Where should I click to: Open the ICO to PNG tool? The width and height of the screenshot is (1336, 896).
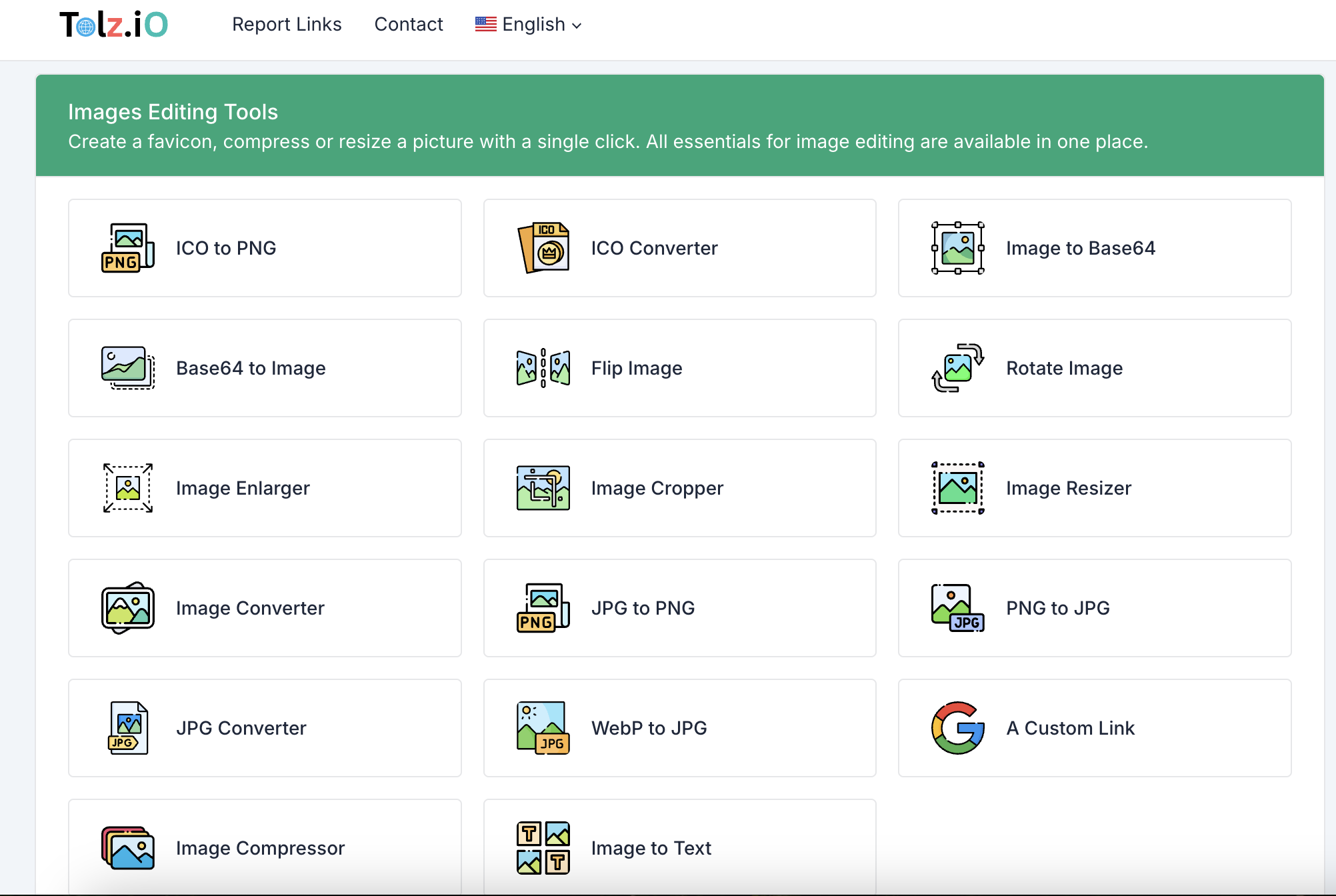click(x=265, y=248)
